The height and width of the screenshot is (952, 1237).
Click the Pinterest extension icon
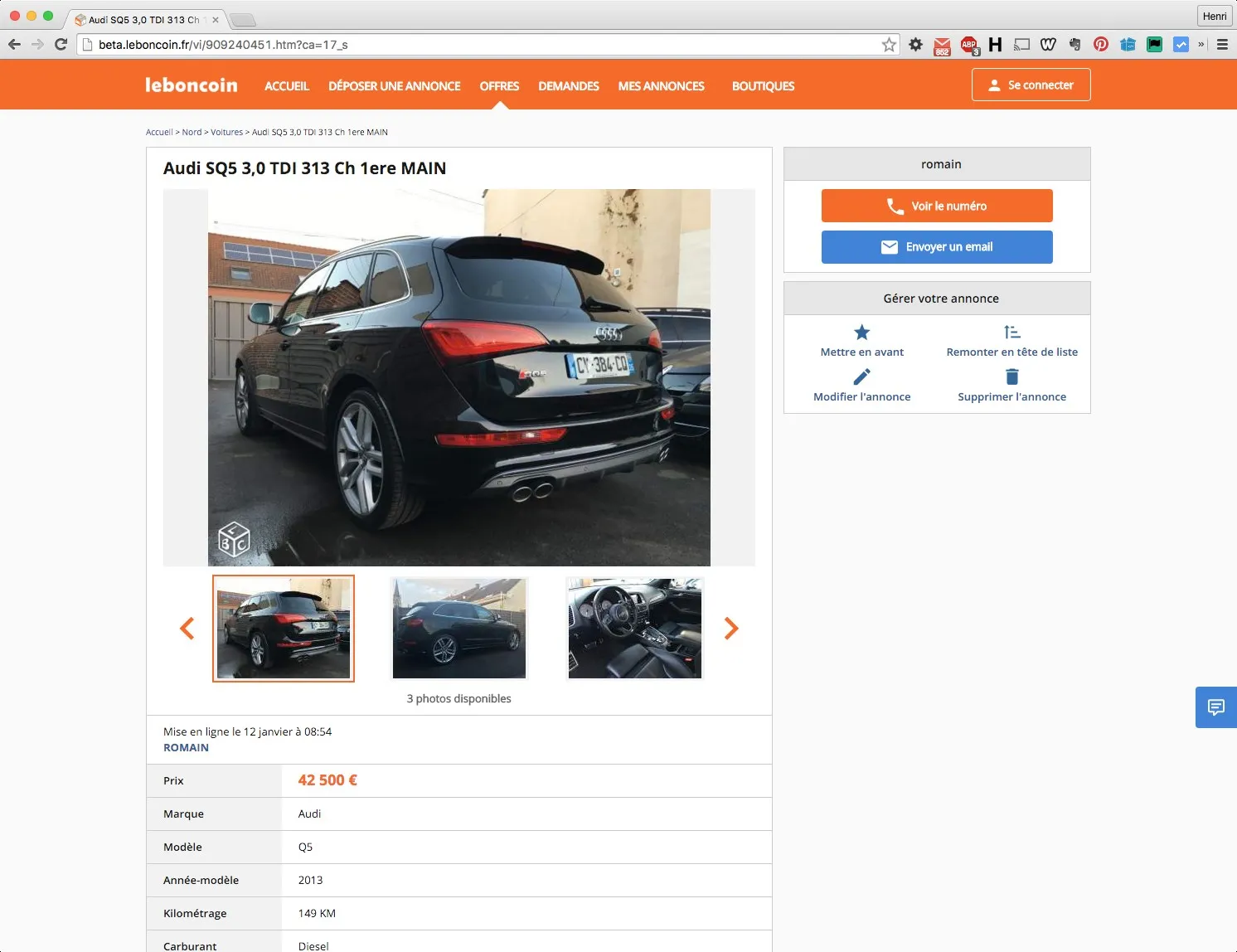pos(1101,45)
